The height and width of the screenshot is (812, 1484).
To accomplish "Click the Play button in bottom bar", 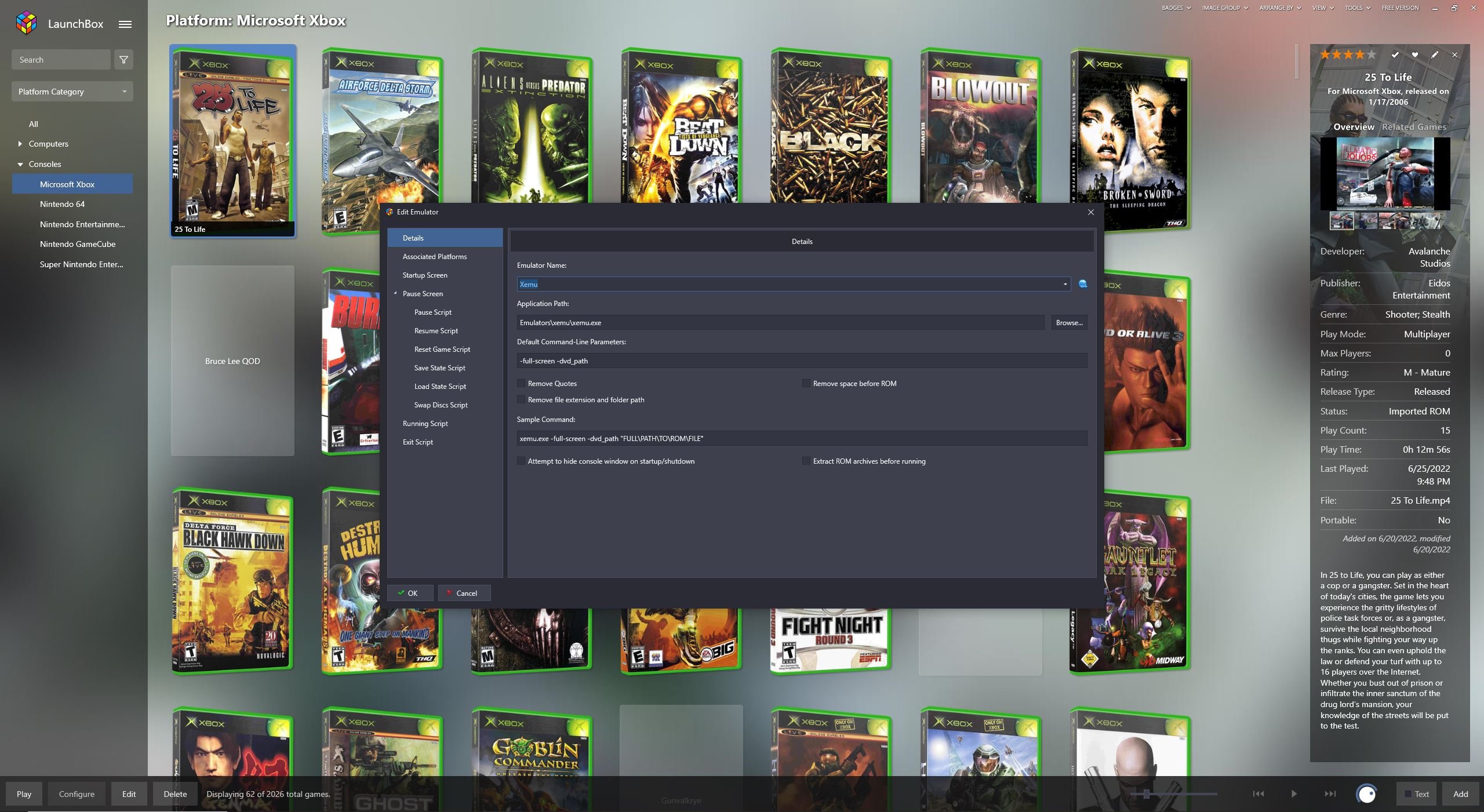I will click(x=24, y=793).
